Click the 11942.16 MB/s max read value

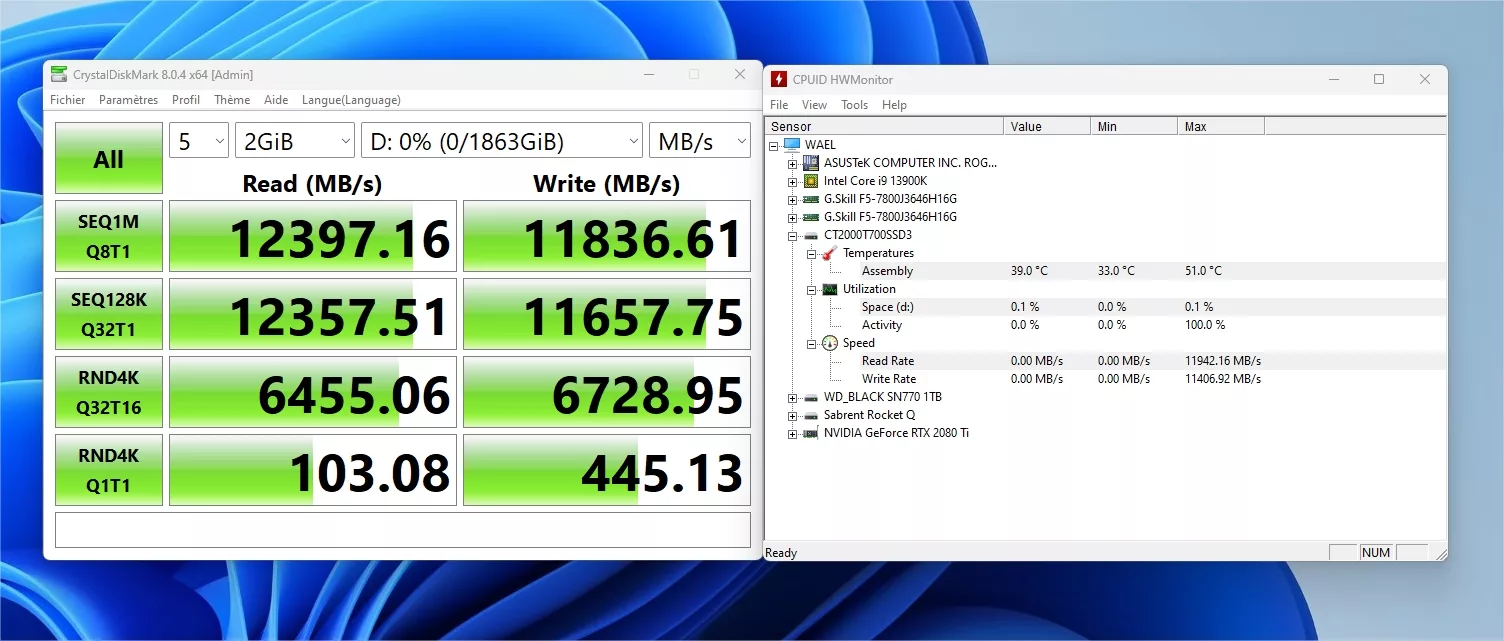(x=1223, y=361)
